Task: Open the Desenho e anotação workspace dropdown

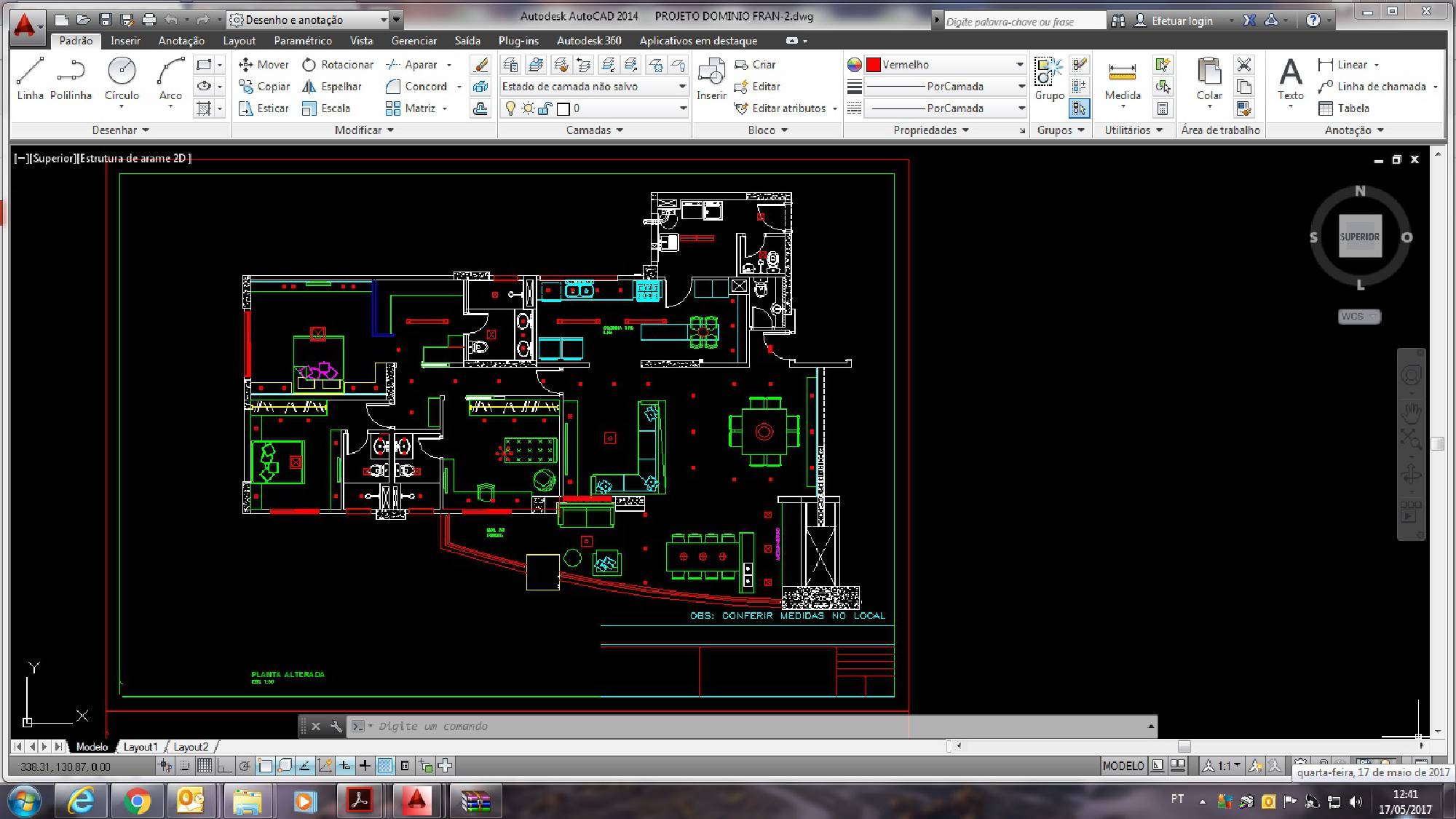Action: pos(384,20)
